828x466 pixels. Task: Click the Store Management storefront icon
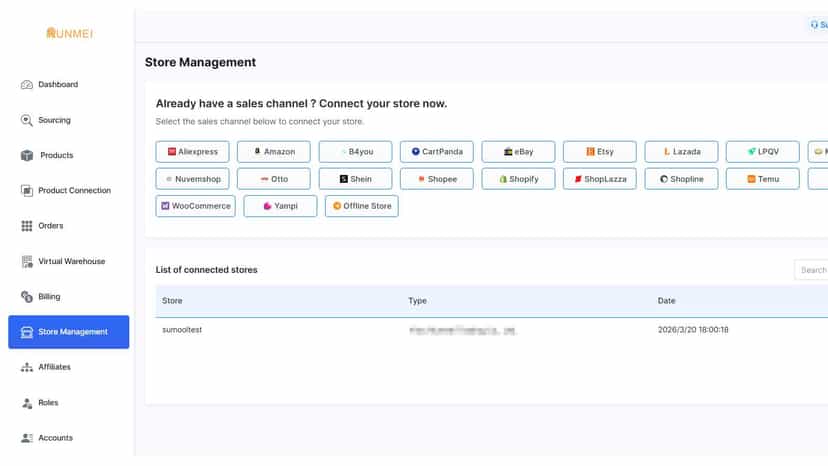[x=26, y=332]
